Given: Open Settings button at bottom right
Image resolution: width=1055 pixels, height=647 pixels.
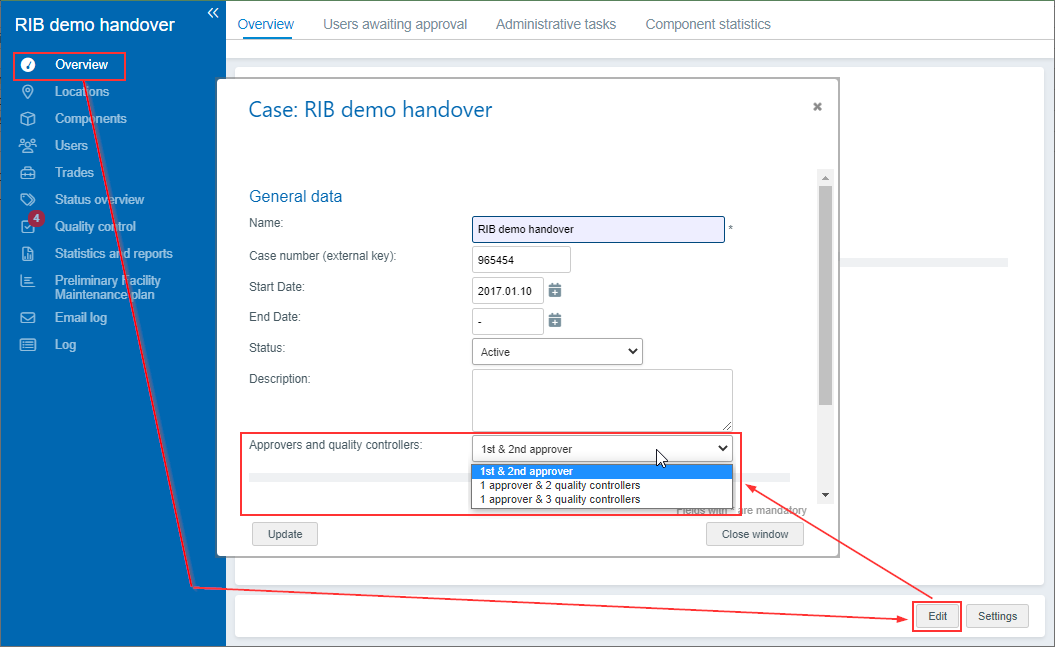Looking at the screenshot, I should pyautogui.click(x=997, y=617).
